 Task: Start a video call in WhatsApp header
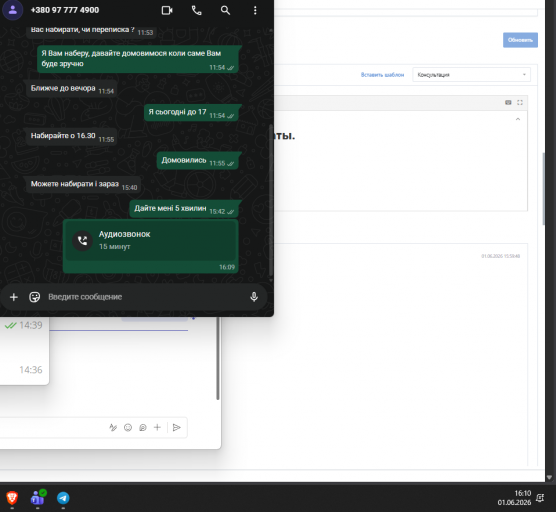[167, 10]
